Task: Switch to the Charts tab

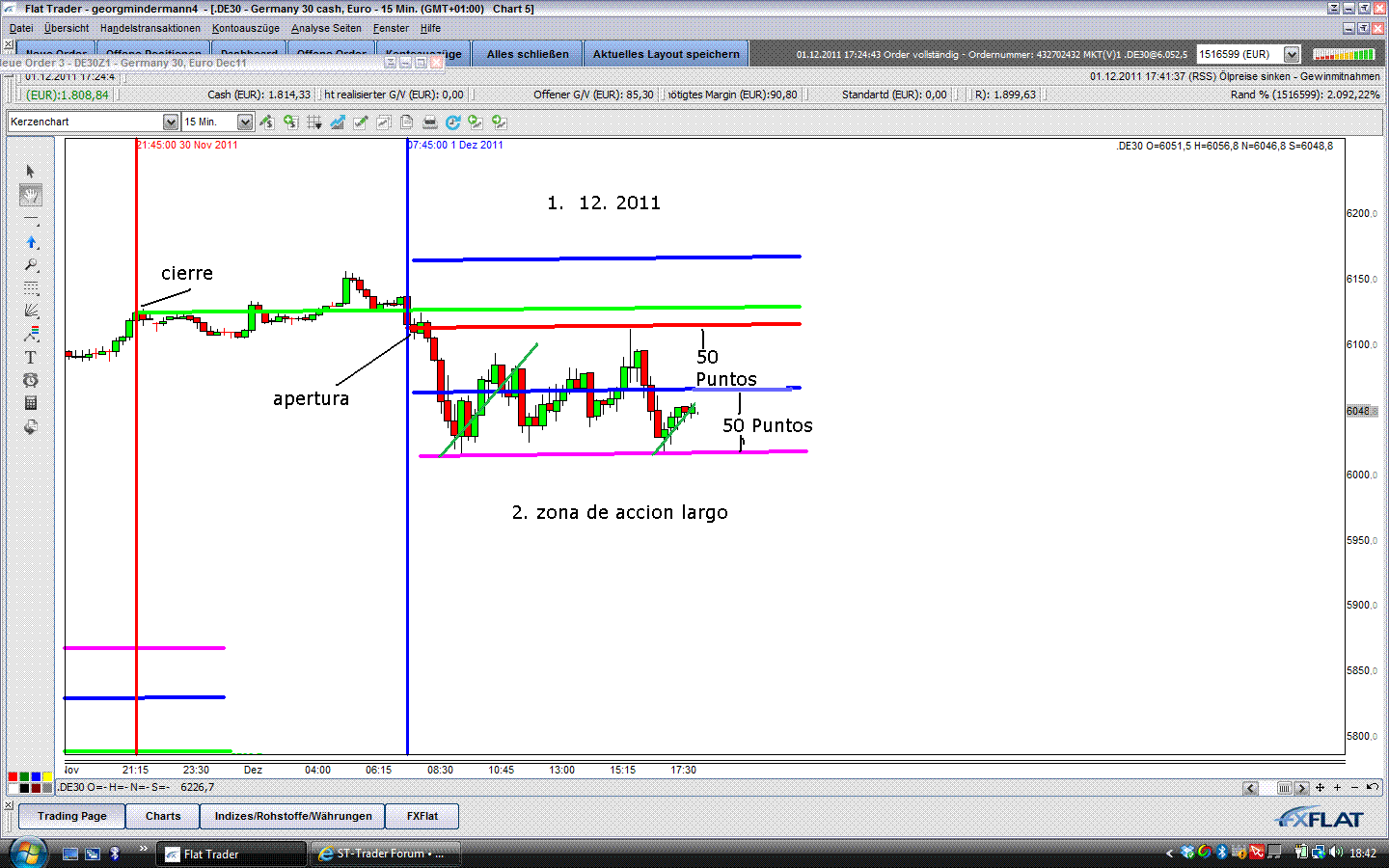Action: (163, 816)
